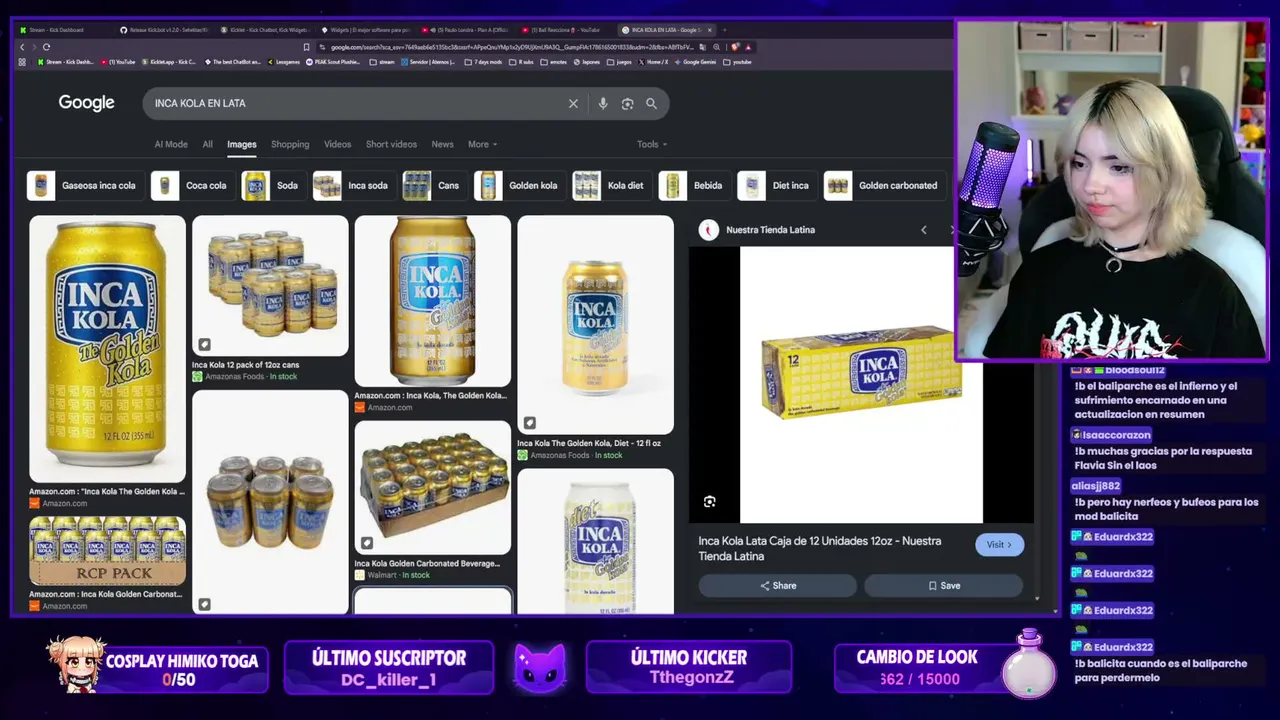Filter by Diet inca chip
Screen dimensions: 1280x720
click(777, 186)
